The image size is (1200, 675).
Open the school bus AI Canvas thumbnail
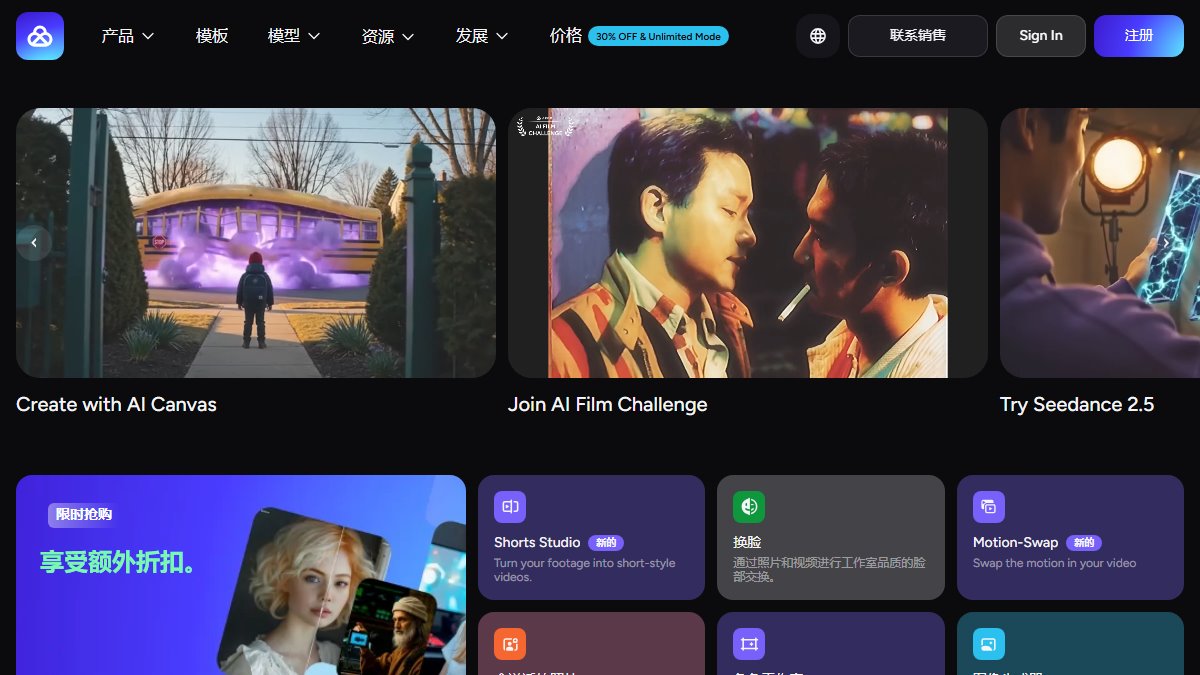coord(256,243)
